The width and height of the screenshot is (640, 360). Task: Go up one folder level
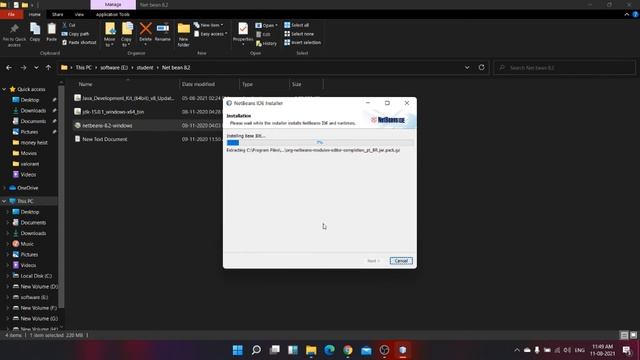pyautogui.click(x=48, y=67)
